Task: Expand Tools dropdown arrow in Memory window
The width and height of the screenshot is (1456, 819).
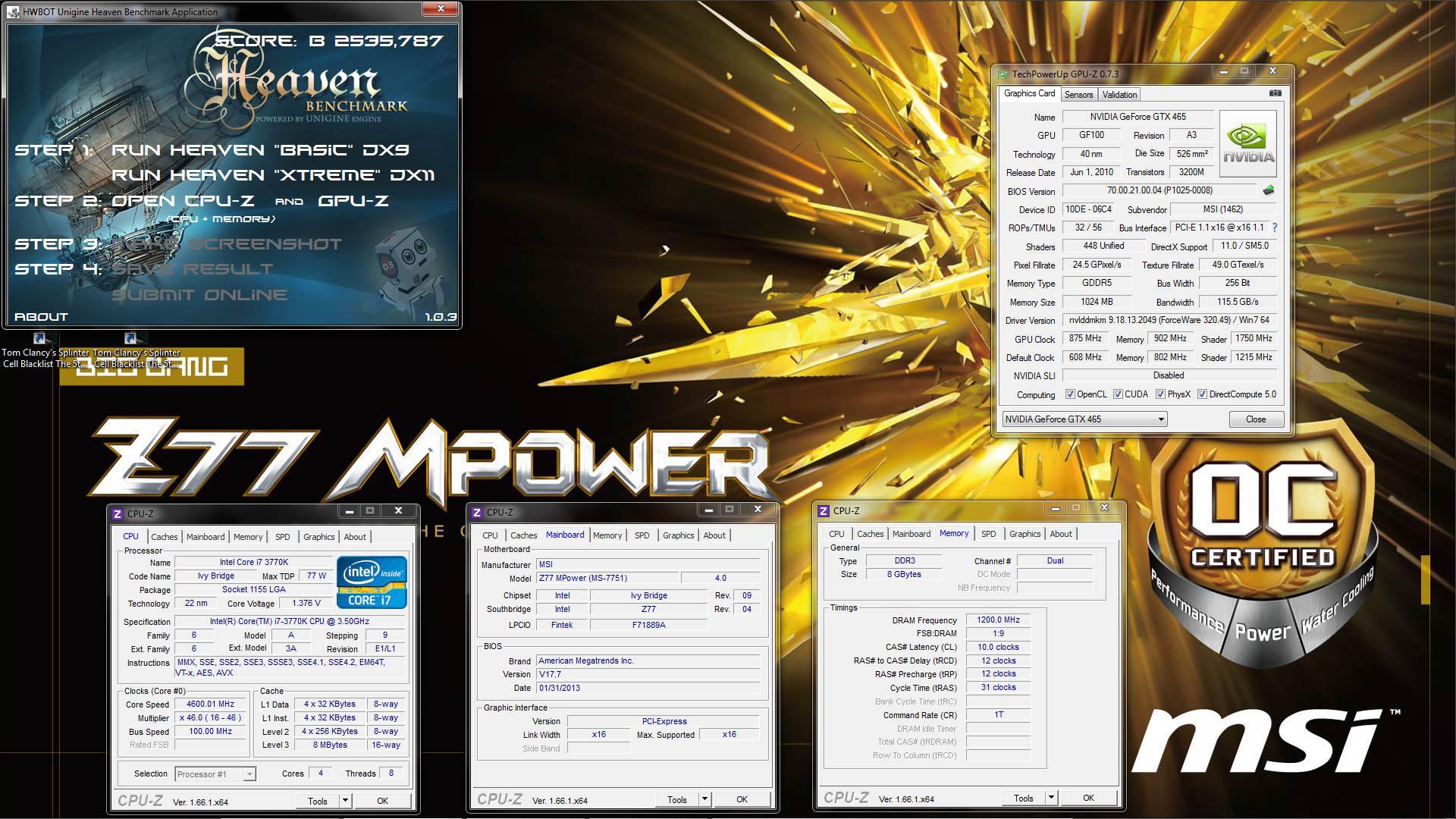Action: (x=1051, y=798)
